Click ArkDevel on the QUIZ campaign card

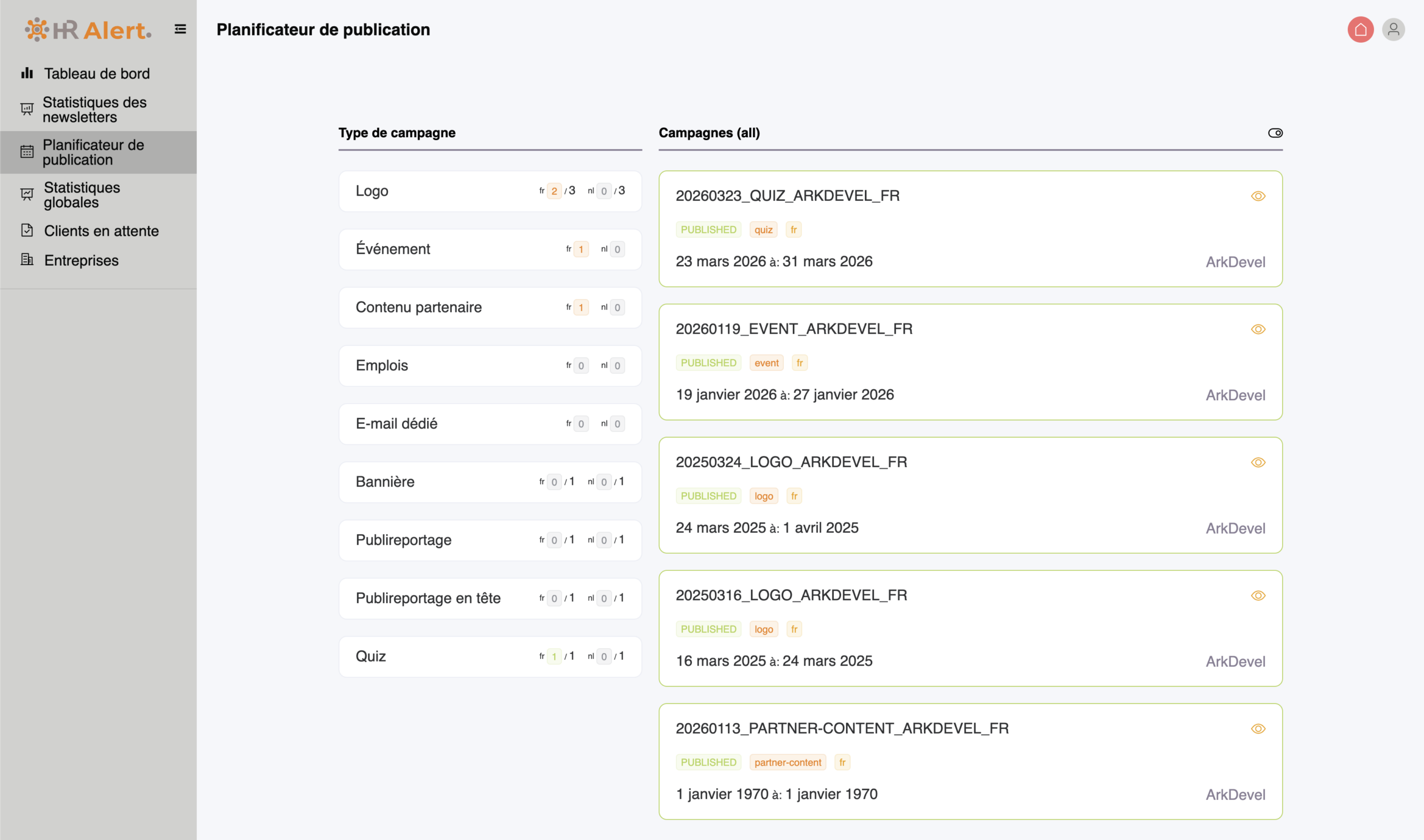[x=1235, y=262]
